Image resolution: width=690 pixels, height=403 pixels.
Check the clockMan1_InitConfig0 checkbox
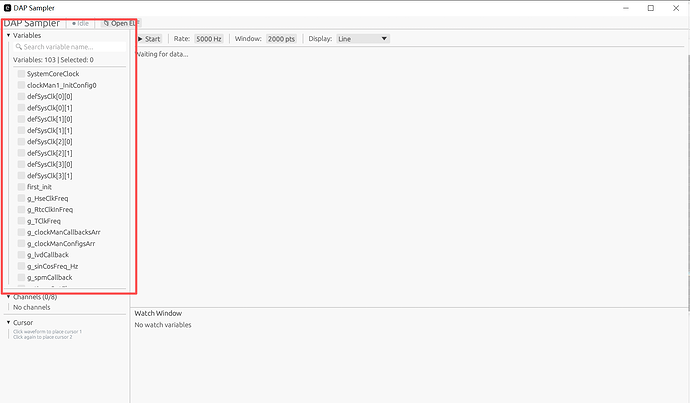[x=21, y=85]
